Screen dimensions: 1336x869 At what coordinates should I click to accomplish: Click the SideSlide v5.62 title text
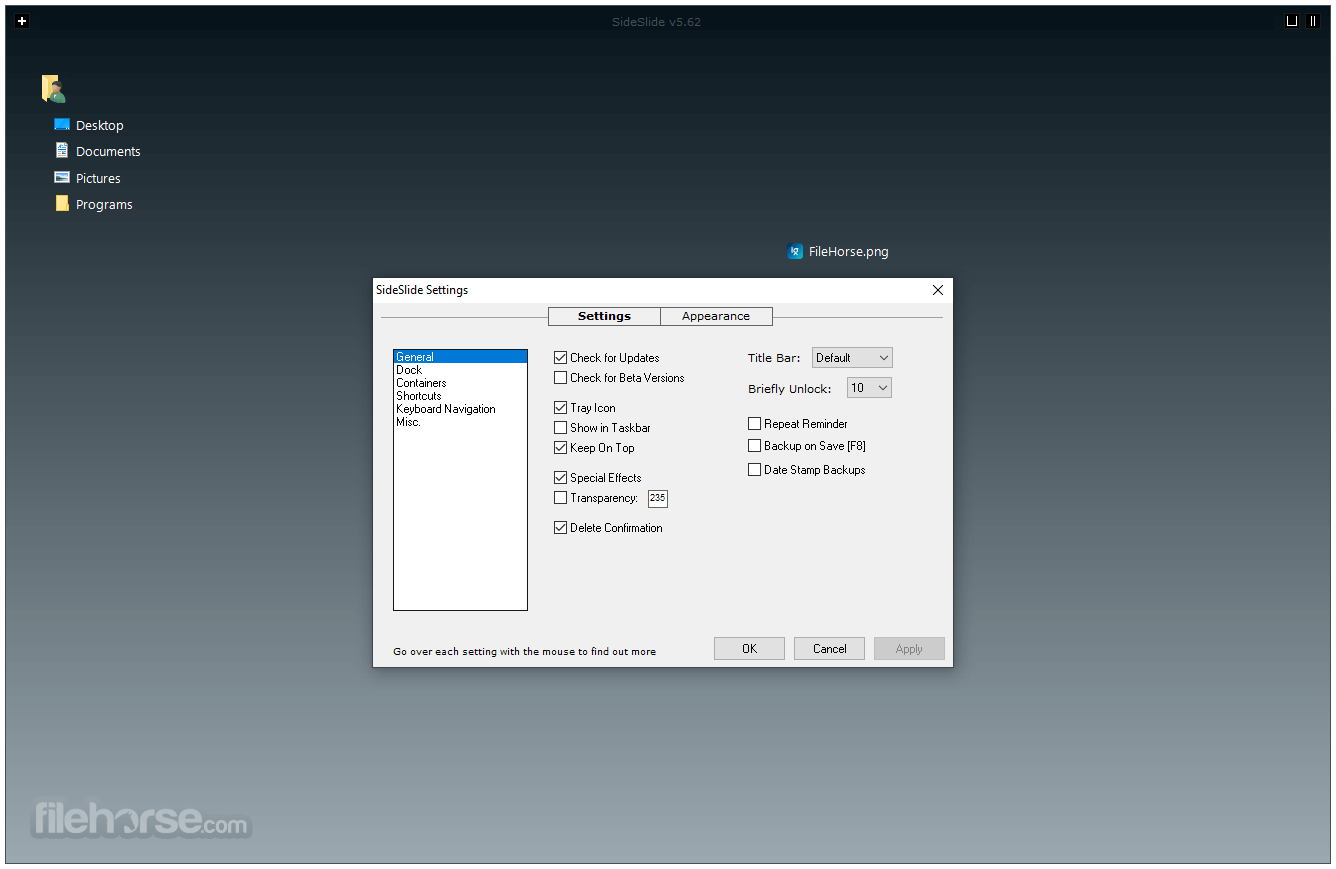tap(656, 22)
